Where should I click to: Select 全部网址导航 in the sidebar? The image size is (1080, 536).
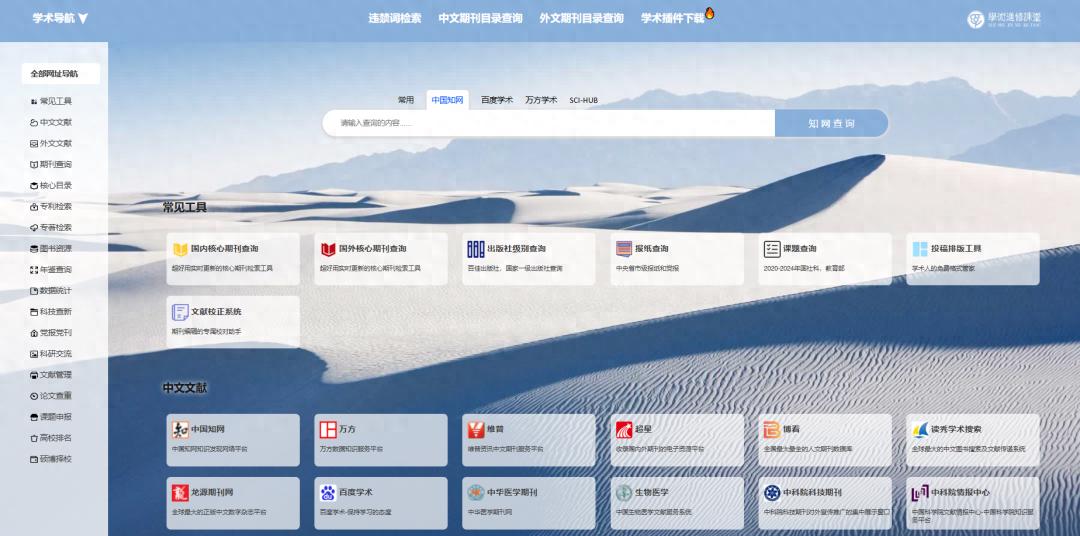pyautogui.click(x=60, y=74)
